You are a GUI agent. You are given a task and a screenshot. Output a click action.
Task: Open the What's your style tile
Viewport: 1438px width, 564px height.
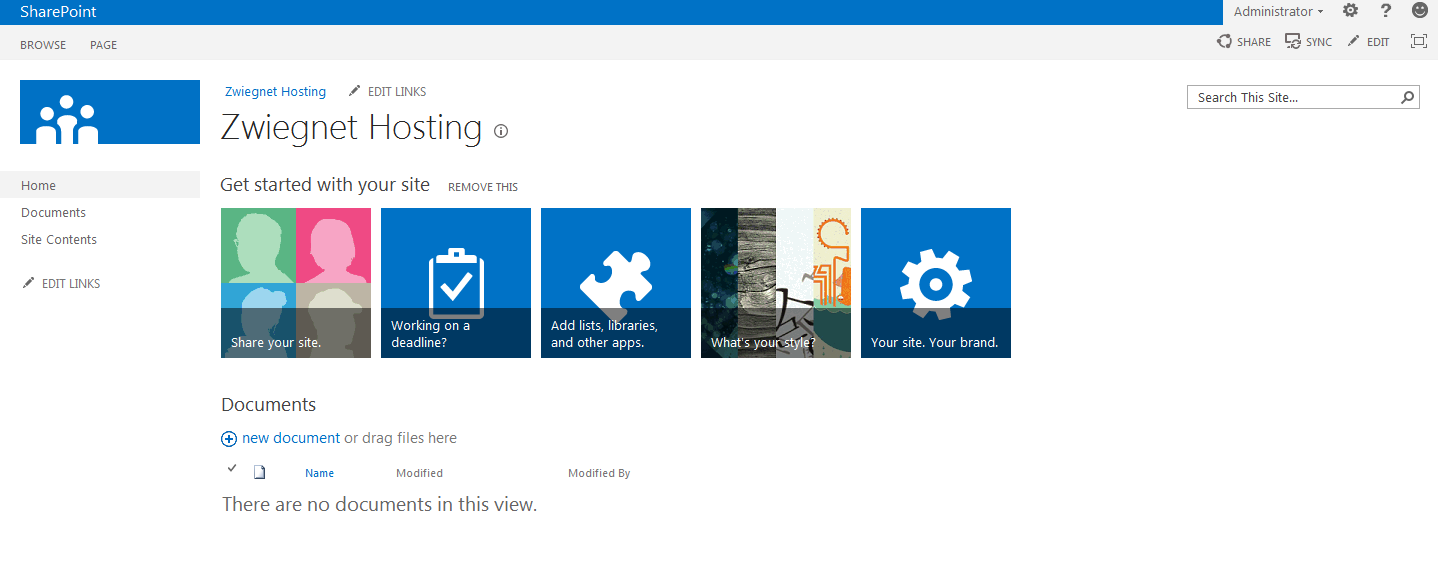click(x=776, y=283)
